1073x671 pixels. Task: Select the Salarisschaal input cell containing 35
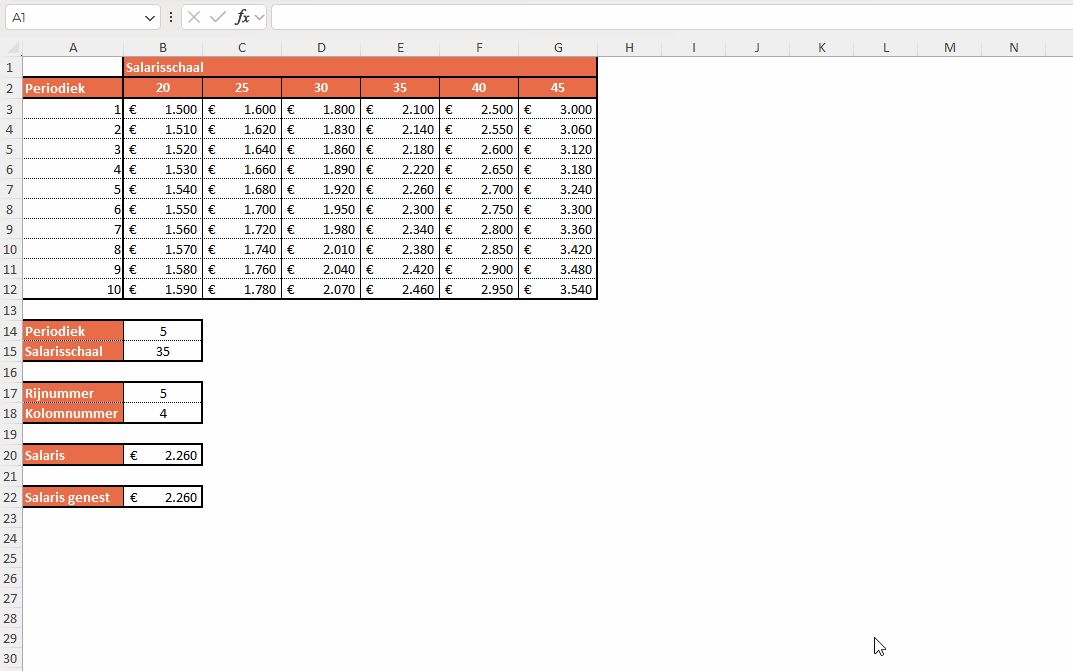163,351
